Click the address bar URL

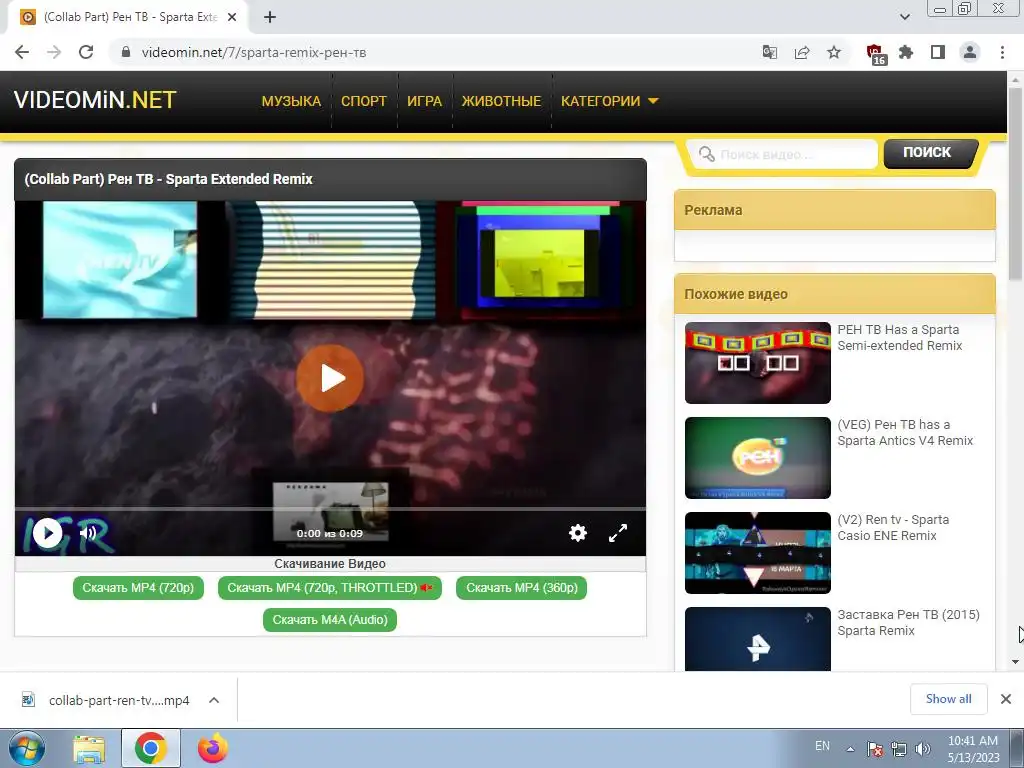pyautogui.click(x=254, y=52)
